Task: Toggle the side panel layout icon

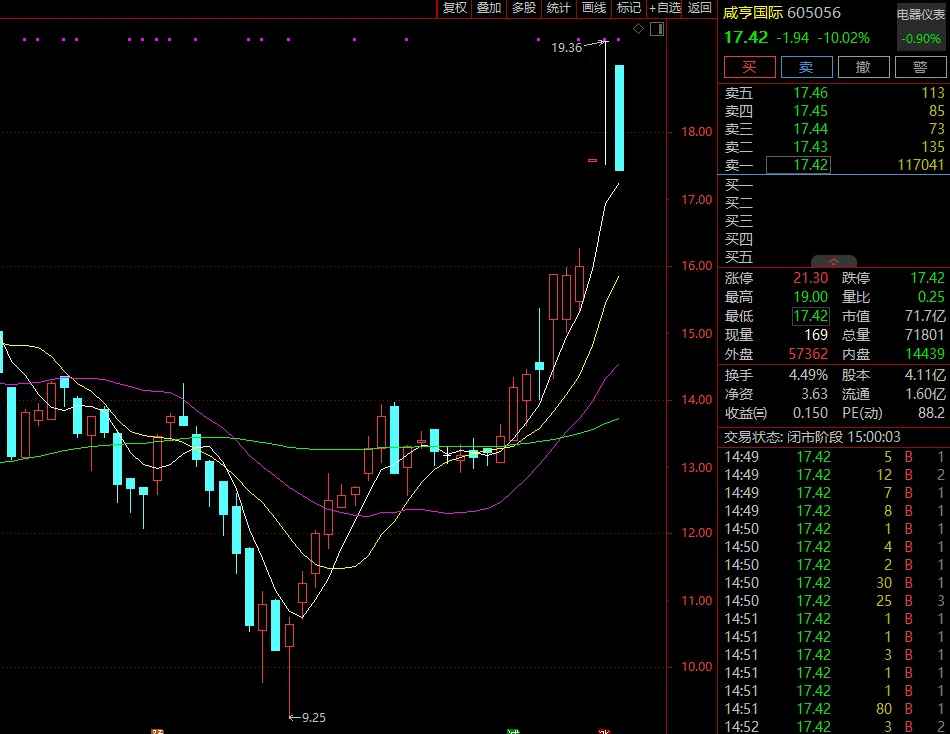Action: click(x=657, y=28)
